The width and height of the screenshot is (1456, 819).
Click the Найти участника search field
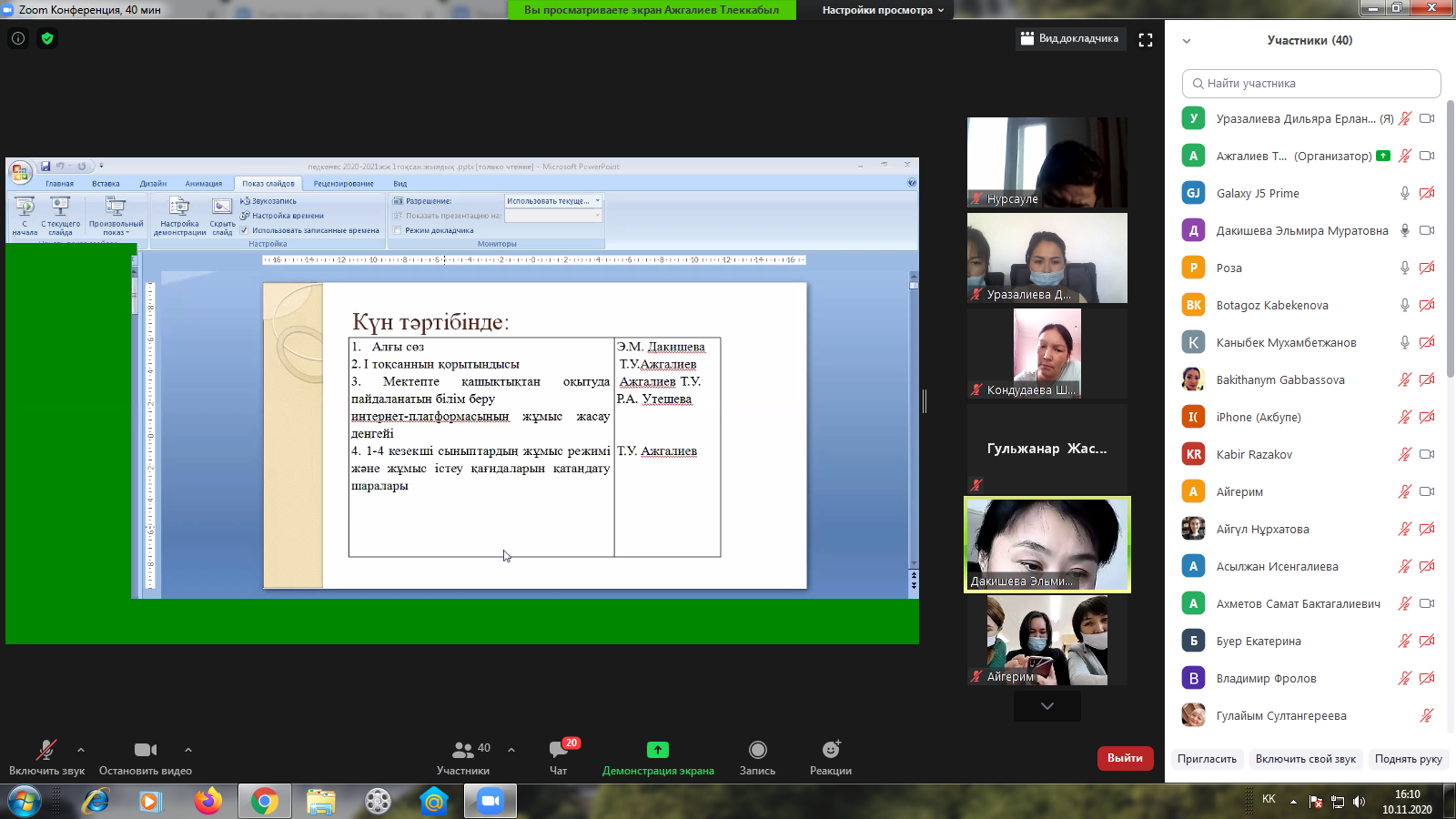pos(1310,84)
